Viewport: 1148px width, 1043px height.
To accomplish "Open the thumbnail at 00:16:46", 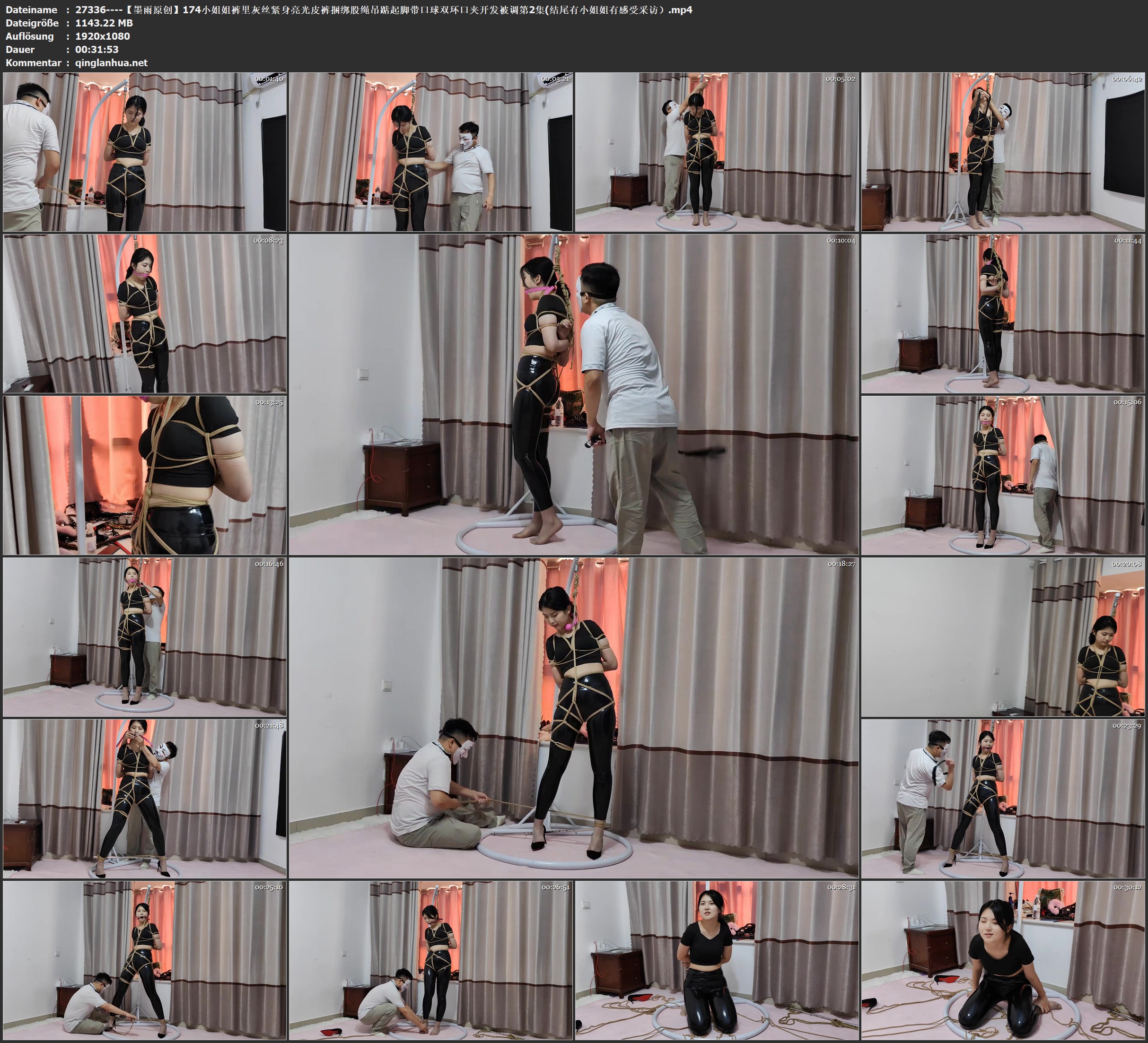I will pyautogui.click(x=145, y=637).
